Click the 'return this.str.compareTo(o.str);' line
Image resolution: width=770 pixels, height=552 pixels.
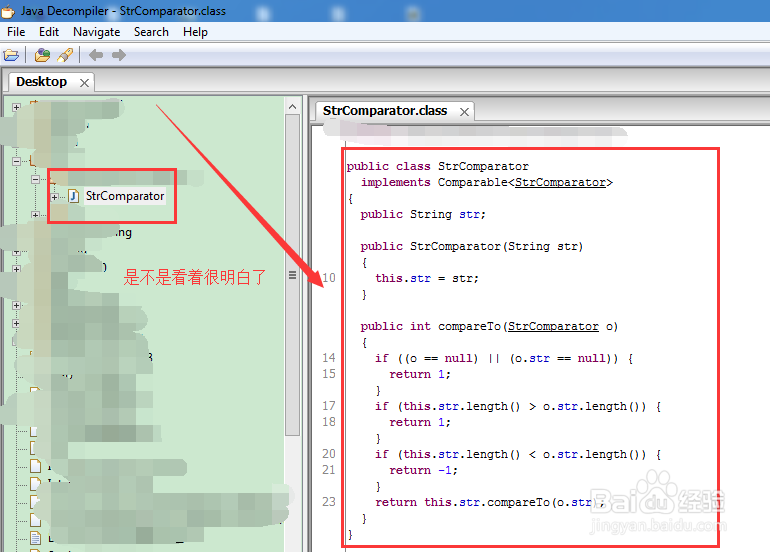(490, 502)
